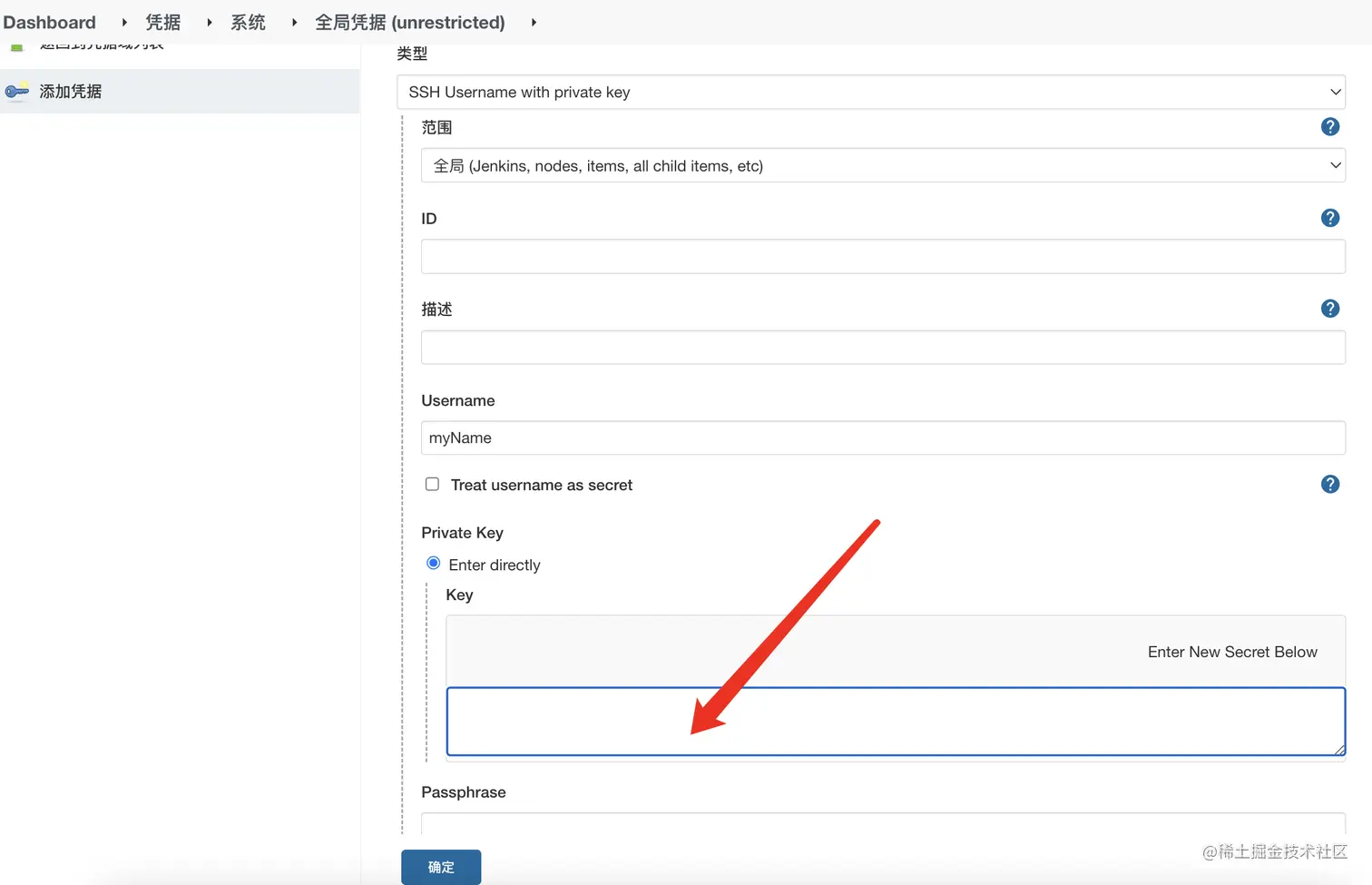The width and height of the screenshot is (1372, 885).
Task: Open the 系统 breadcrumb link
Action: pyautogui.click(x=248, y=23)
